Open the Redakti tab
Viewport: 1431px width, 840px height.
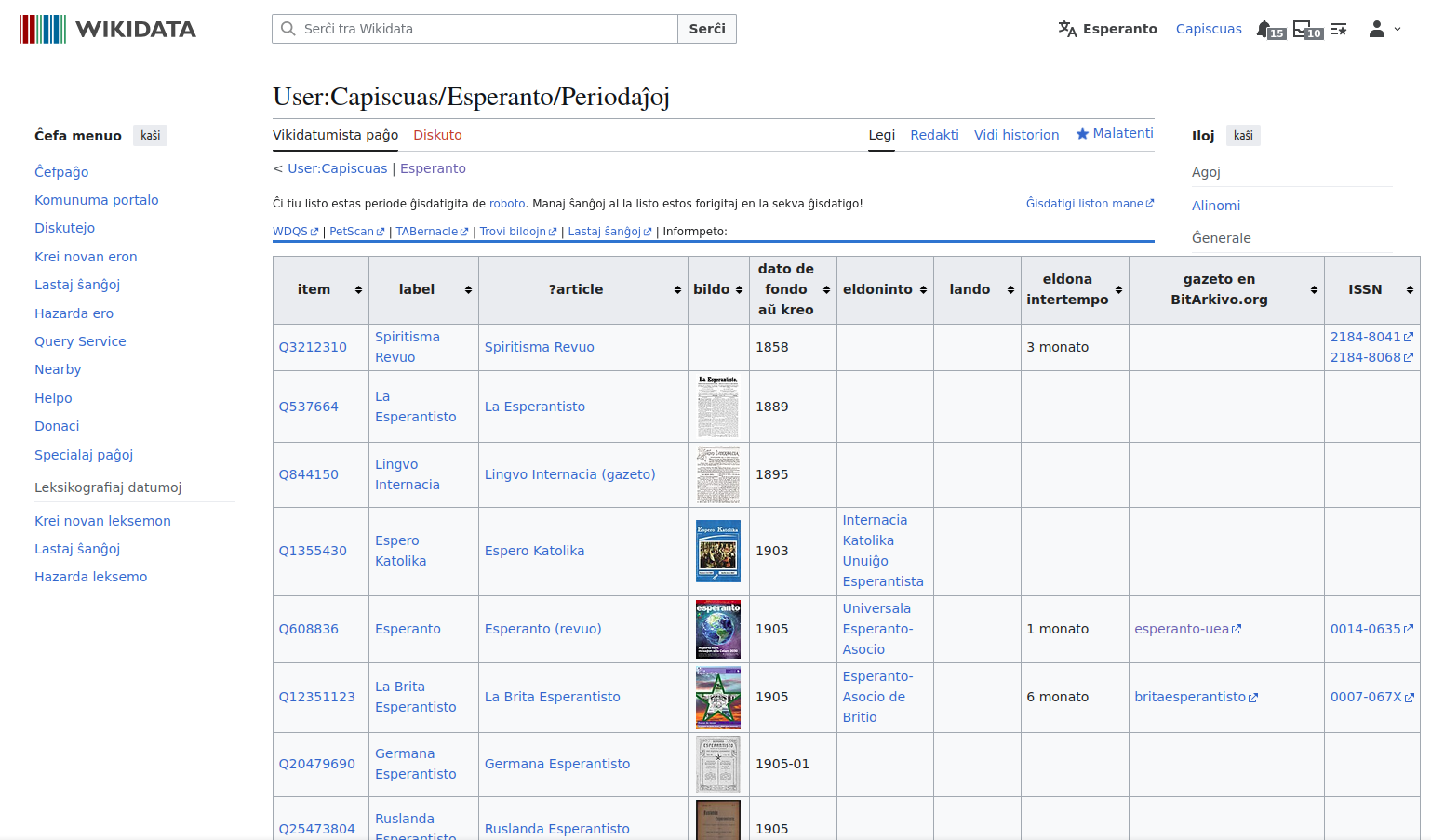click(934, 135)
